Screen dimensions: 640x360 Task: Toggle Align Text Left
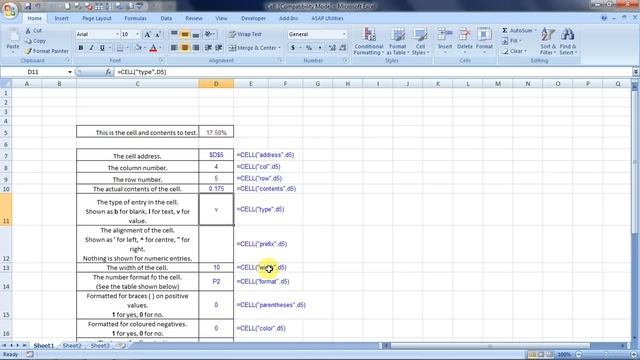[x=174, y=48]
